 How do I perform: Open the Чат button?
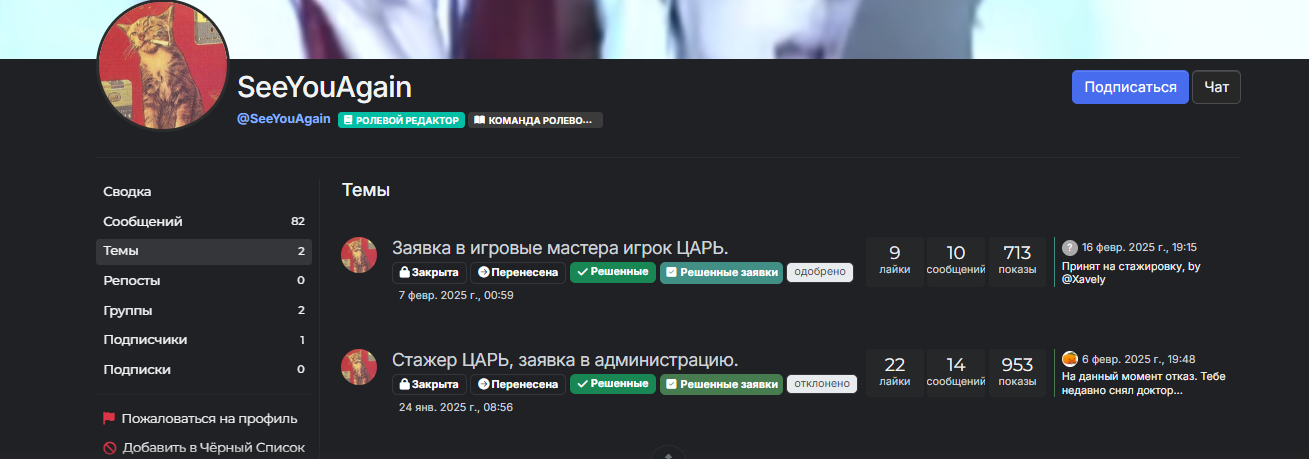[x=1216, y=87]
